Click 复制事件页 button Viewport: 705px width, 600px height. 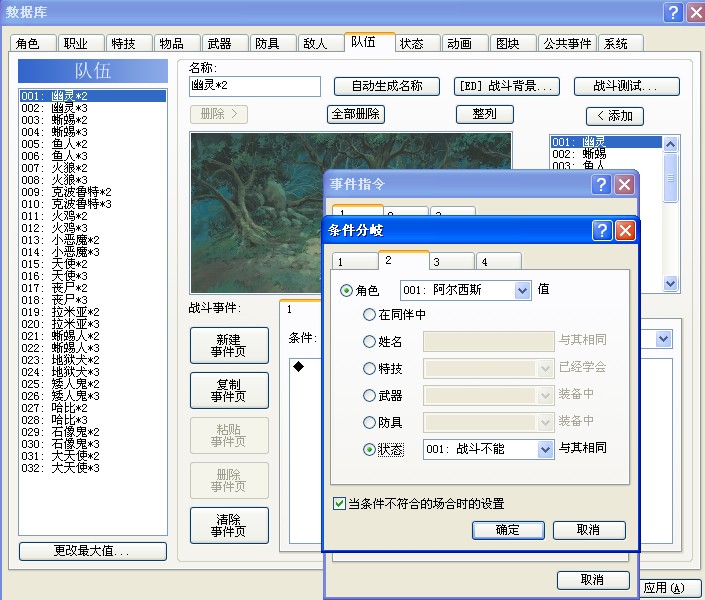[229, 390]
